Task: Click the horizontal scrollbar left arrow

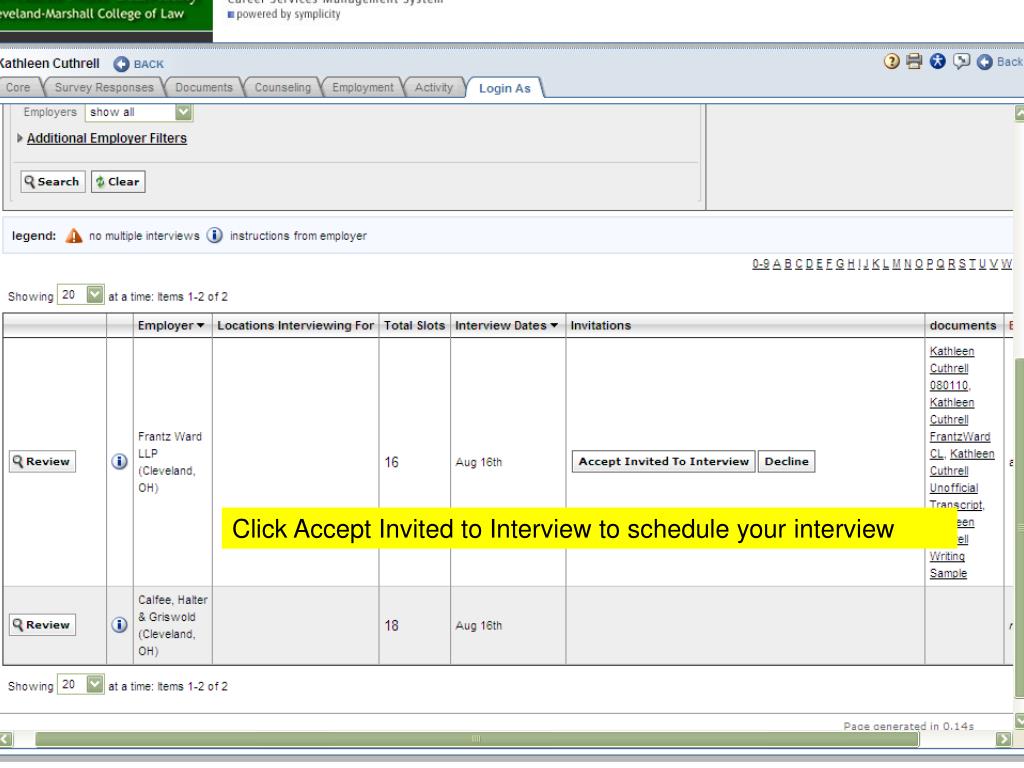Action: coord(6,739)
